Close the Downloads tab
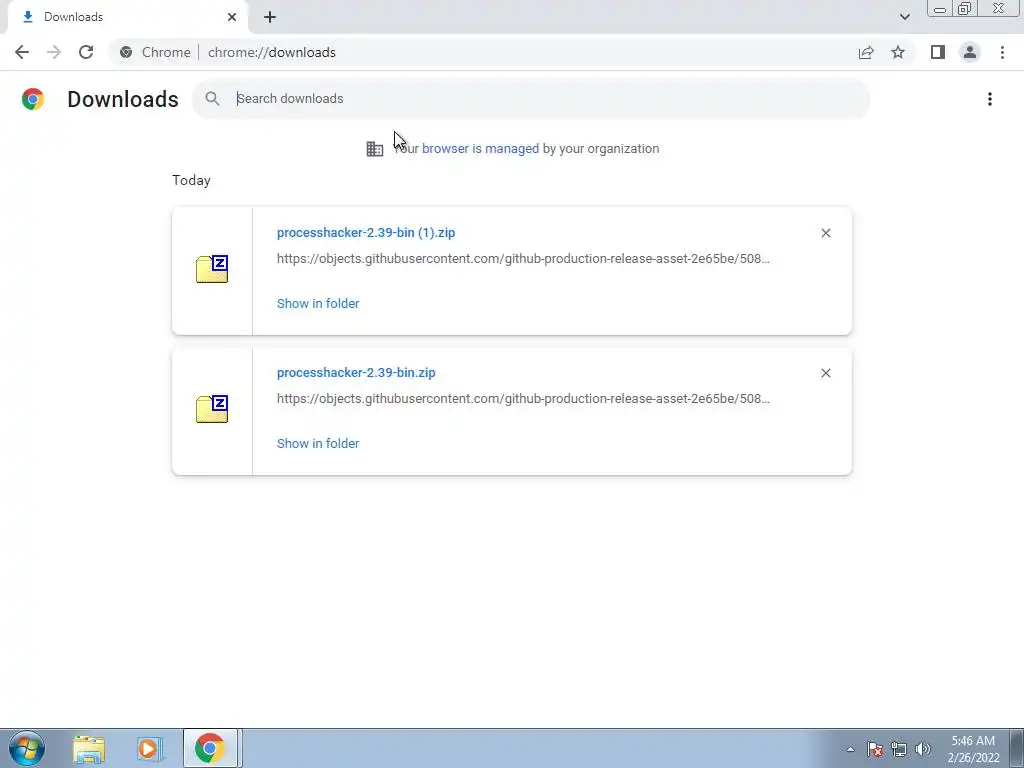This screenshot has height=768, width=1024. coord(232,17)
